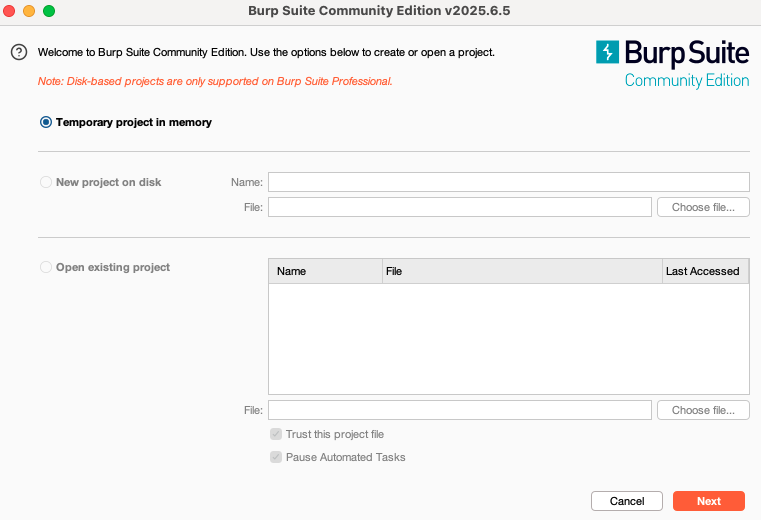
Task: Click the window title Burp Suite Community Edition
Action: click(379, 11)
